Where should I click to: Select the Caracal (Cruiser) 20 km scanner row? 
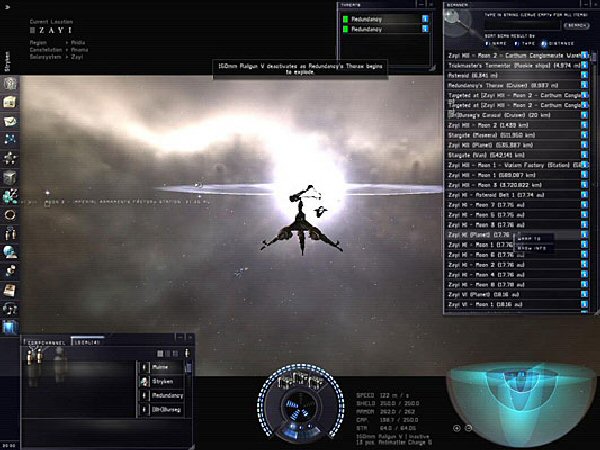pos(513,115)
